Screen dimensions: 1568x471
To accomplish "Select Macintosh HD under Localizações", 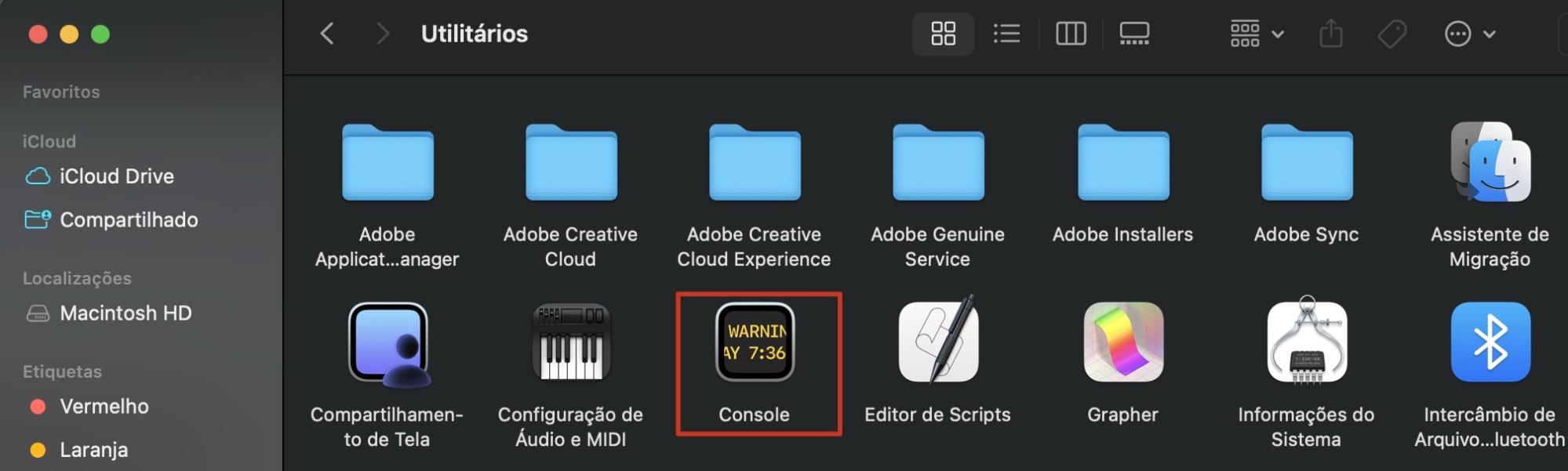I will [126, 313].
